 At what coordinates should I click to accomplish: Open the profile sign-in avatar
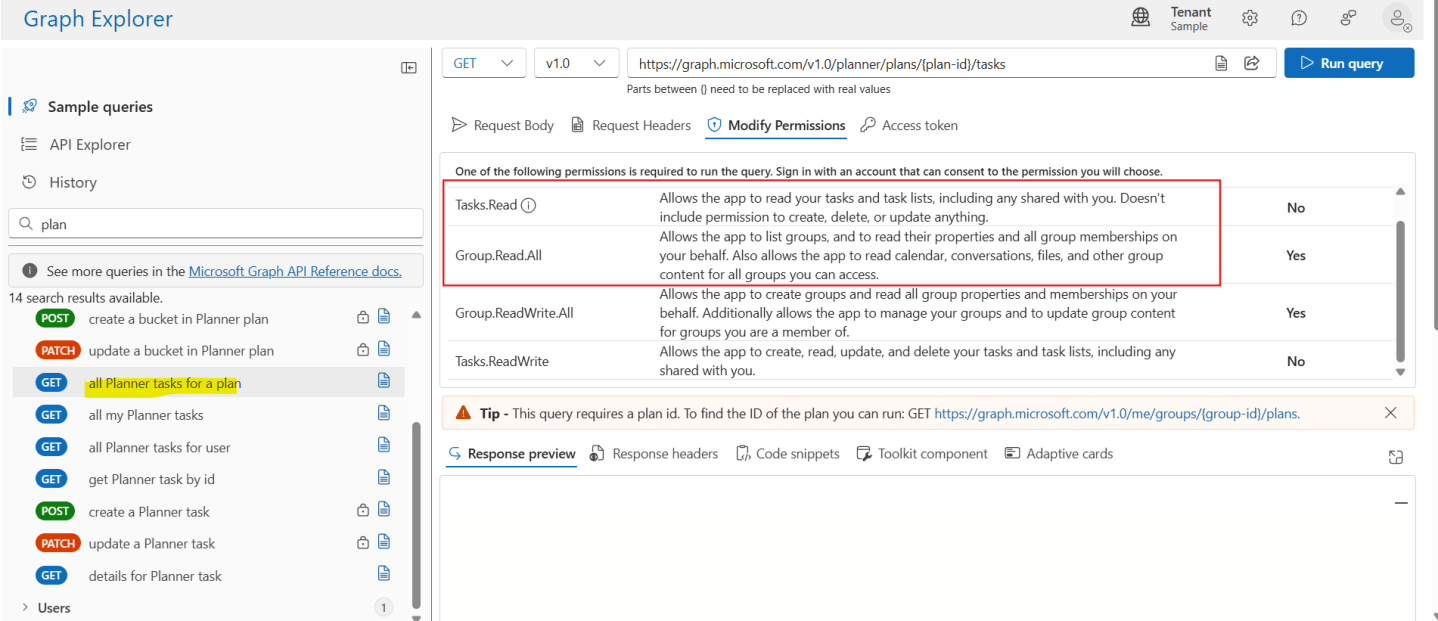click(x=1397, y=17)
